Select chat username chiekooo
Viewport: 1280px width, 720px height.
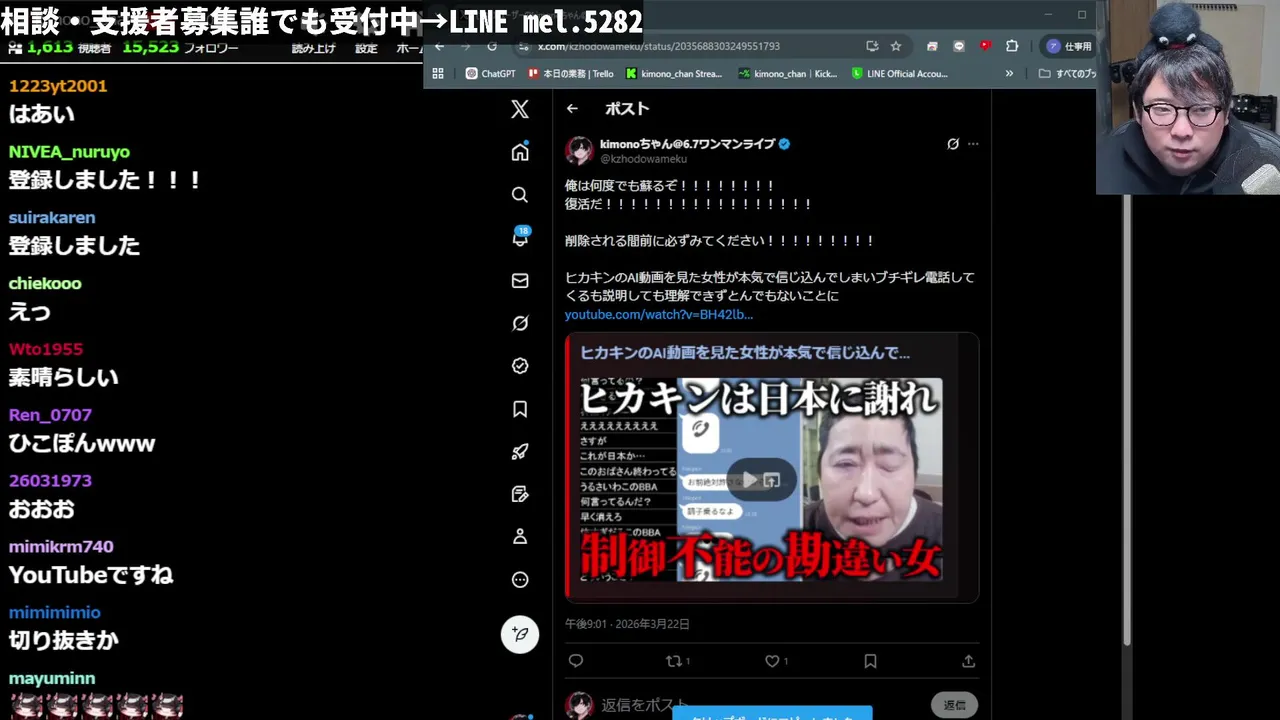(45, 284)
